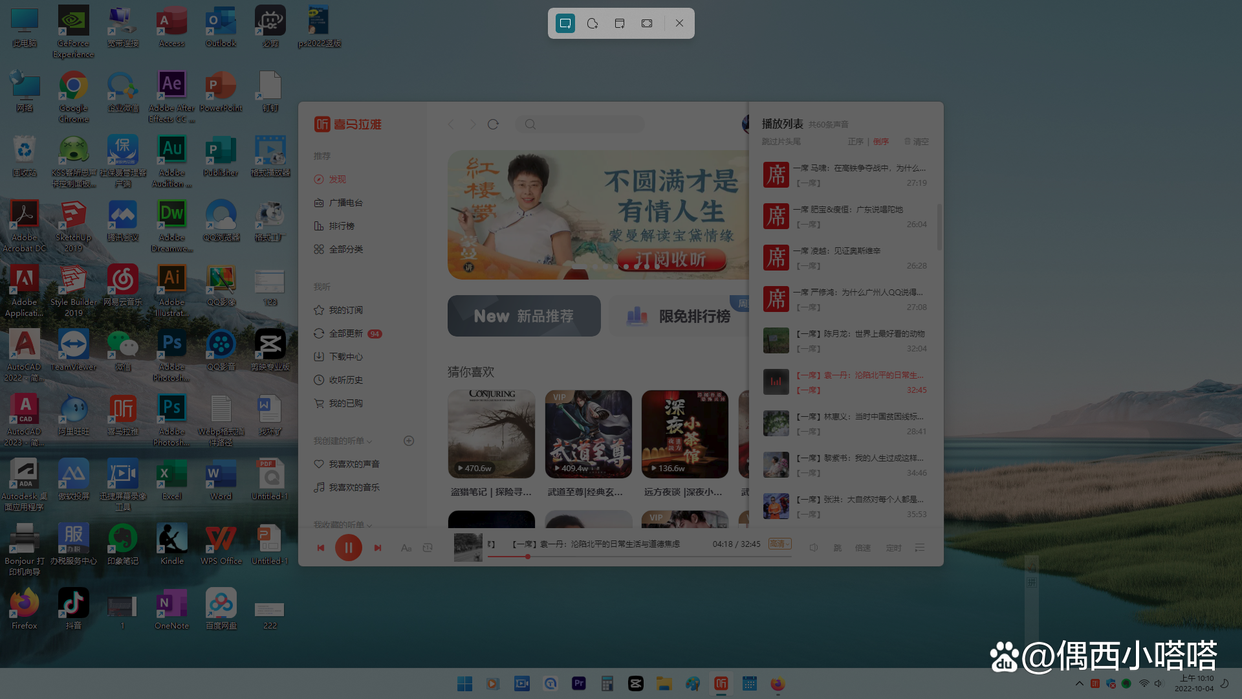Open WPS Office desktop icon
The image size is (1242, 699).
pyautogui.click(x=220, y=545)
